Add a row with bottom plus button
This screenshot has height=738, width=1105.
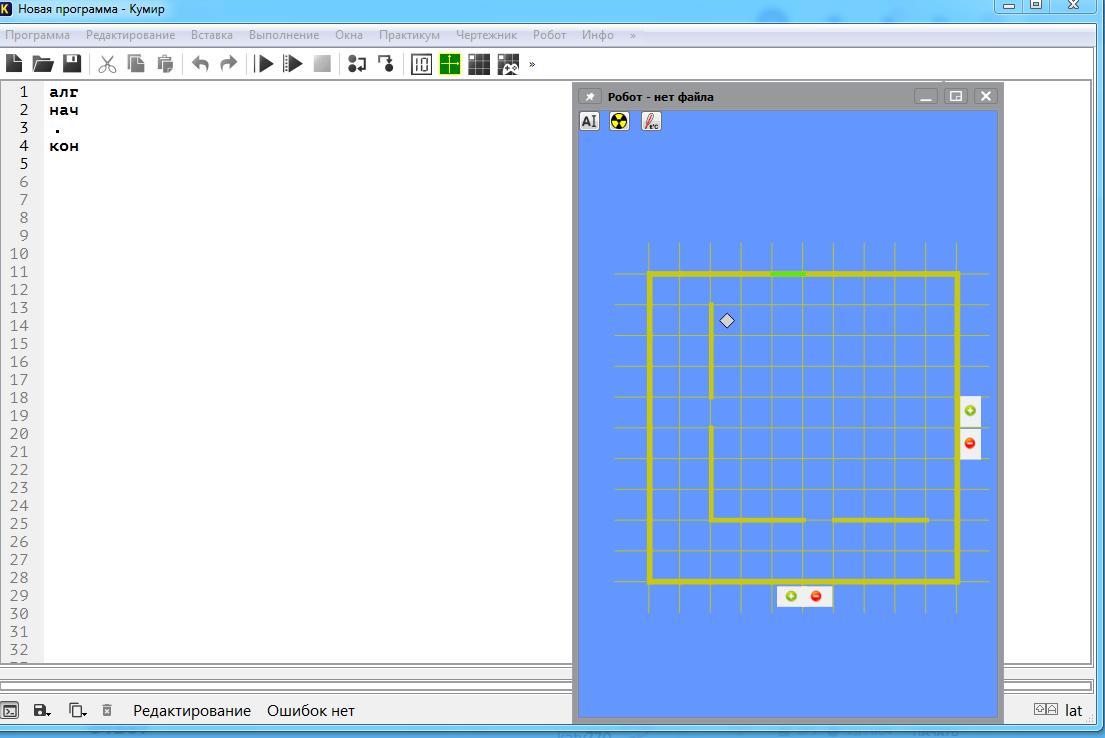791,596
